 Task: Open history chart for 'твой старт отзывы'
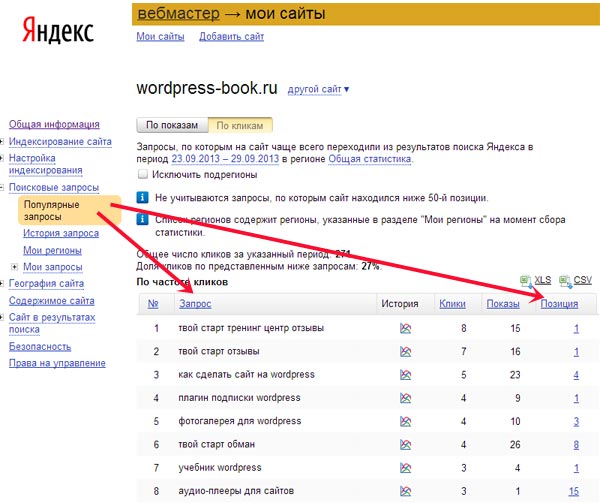pyautogui.click(x=405, y=352)
